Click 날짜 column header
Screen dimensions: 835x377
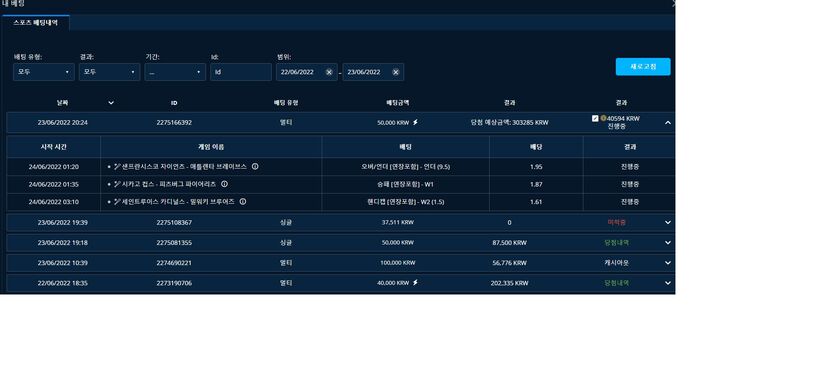(x=62, y=103)
